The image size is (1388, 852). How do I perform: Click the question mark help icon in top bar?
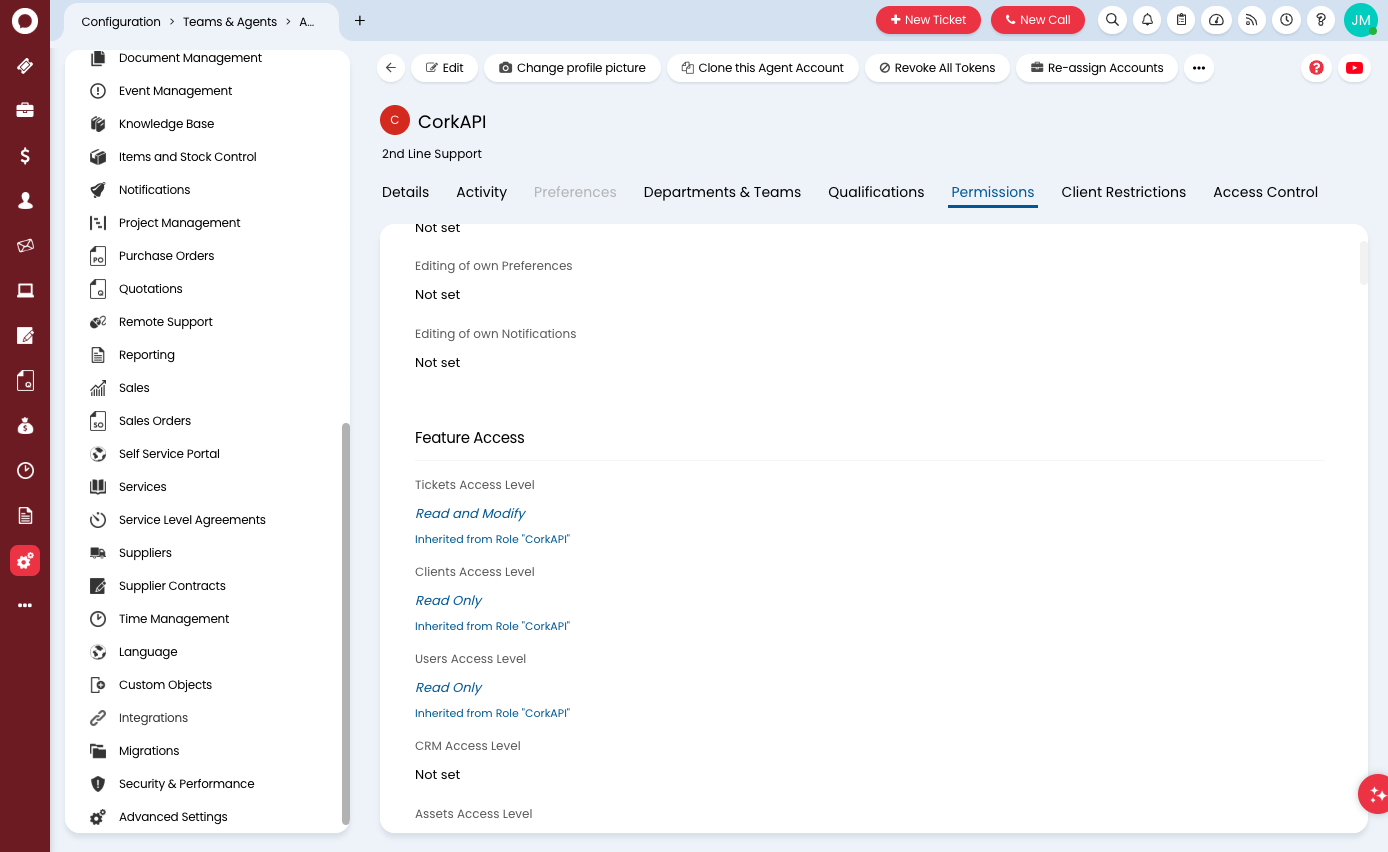[x=1321, y=20]
